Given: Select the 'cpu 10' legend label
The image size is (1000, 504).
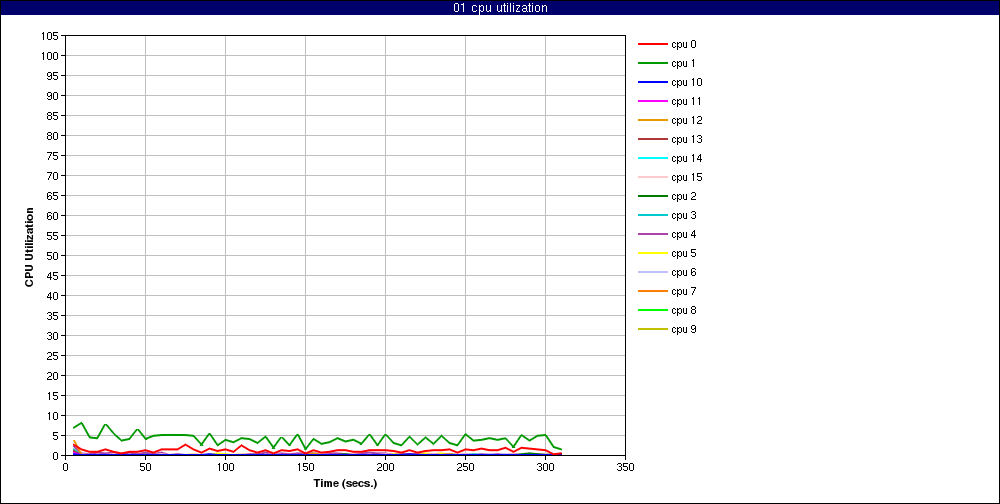Looking at the screenshot, I should click(687, 82).
